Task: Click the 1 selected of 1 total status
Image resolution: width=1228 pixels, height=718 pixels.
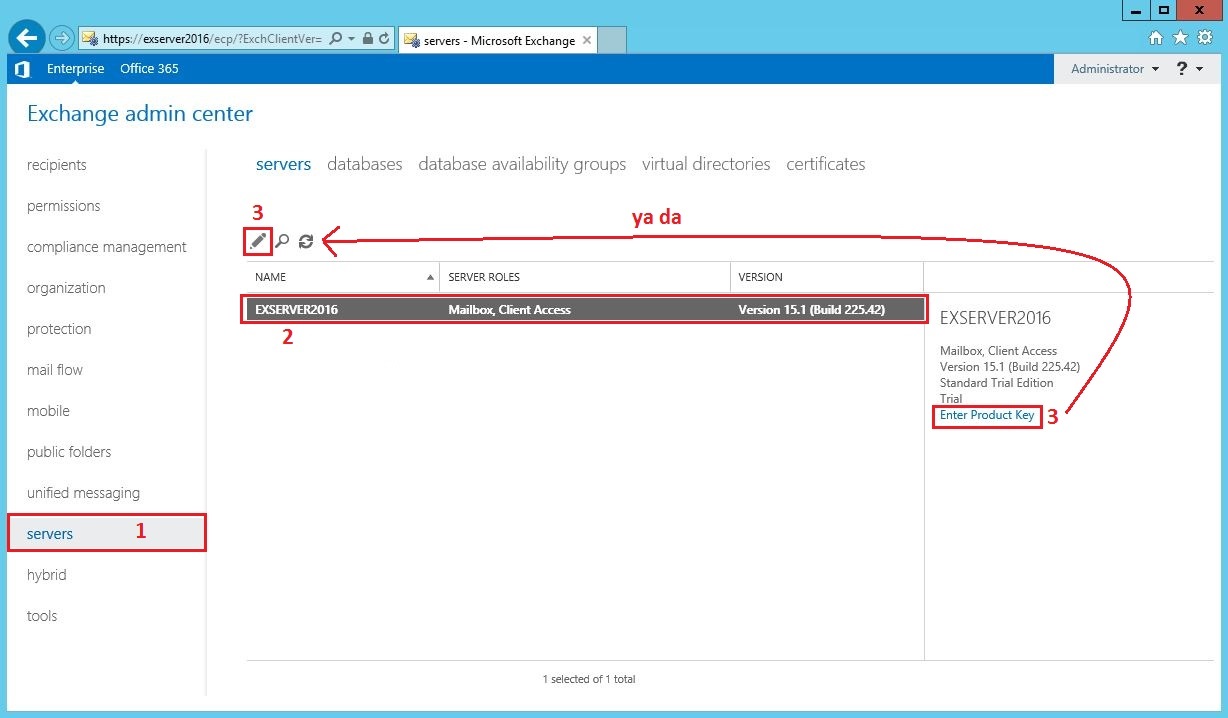Action: [x=589, y=679]
